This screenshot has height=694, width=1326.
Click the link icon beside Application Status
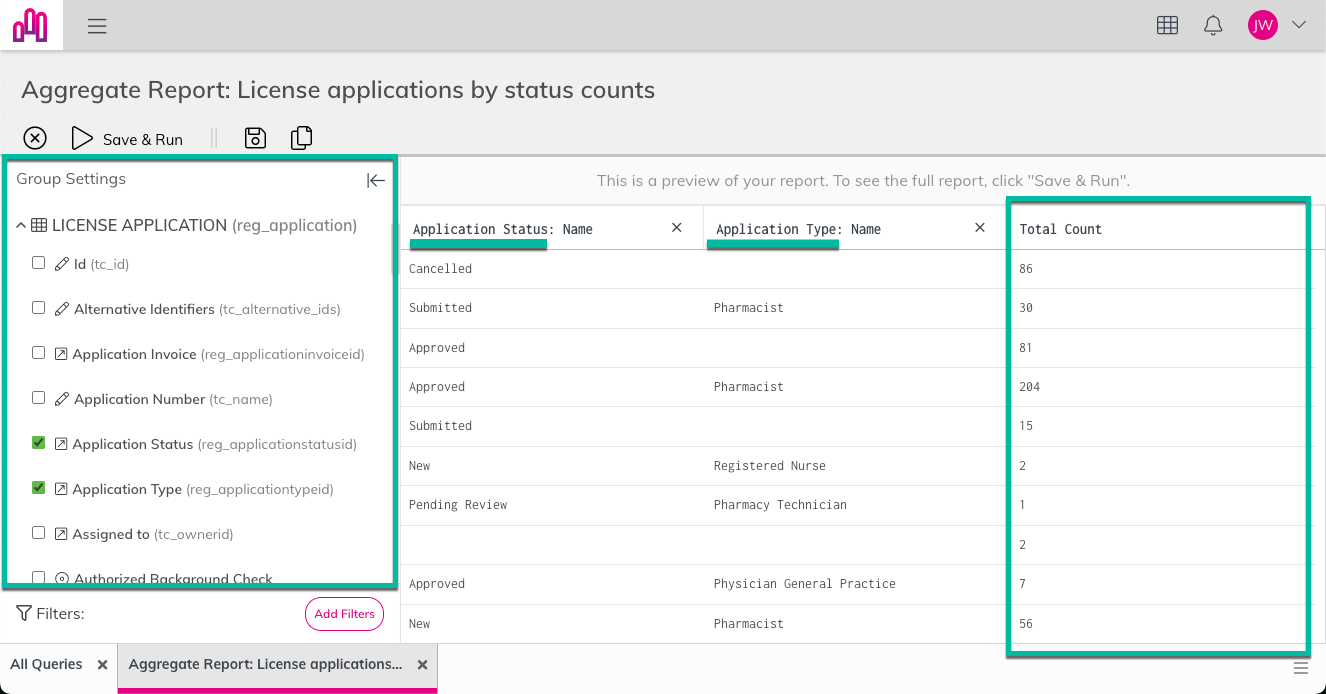[61, 444]
